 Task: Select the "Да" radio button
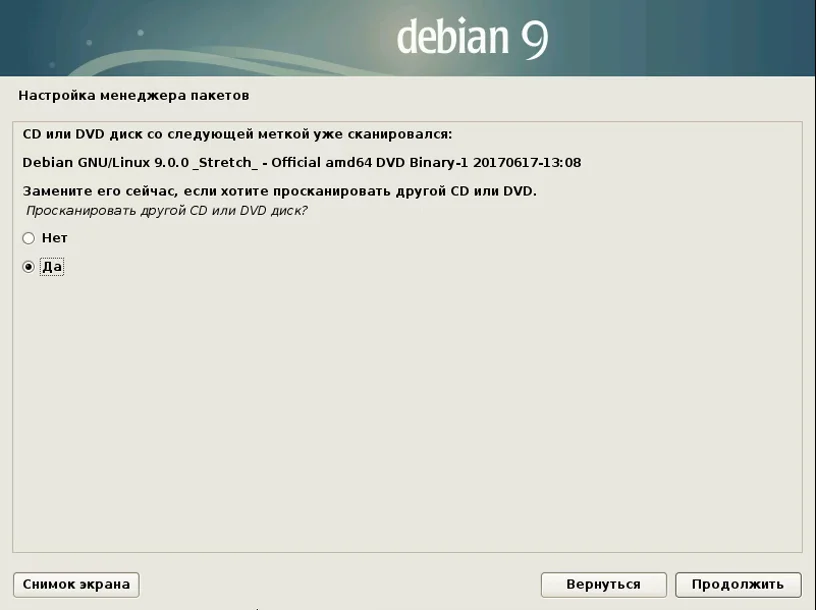point(29,267)
